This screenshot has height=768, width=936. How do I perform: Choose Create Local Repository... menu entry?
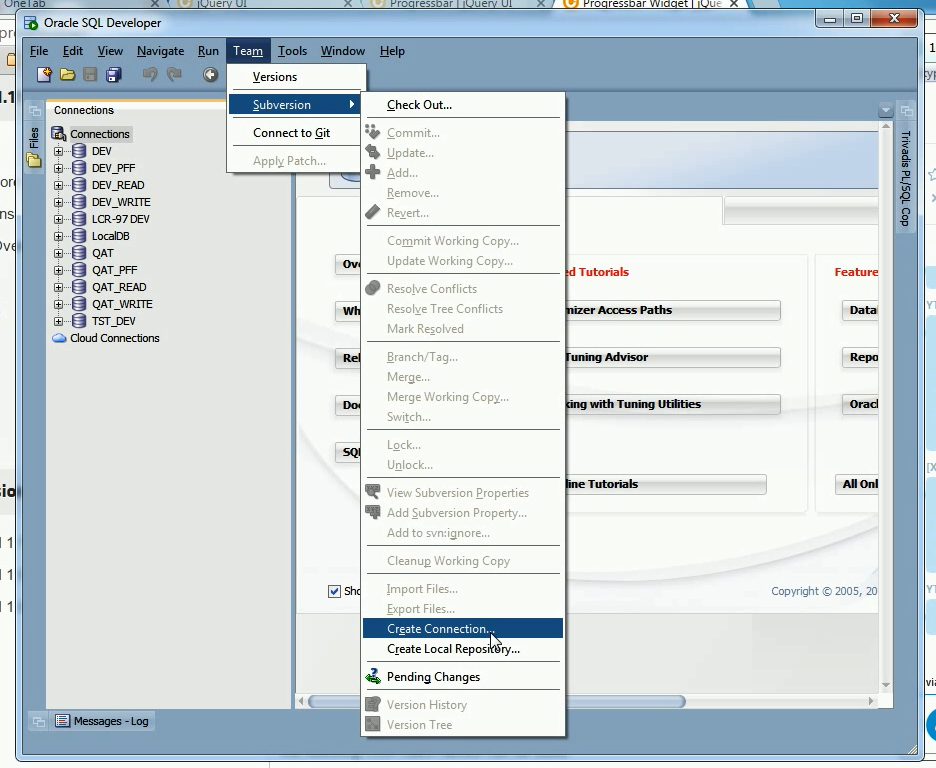[463, 649]
